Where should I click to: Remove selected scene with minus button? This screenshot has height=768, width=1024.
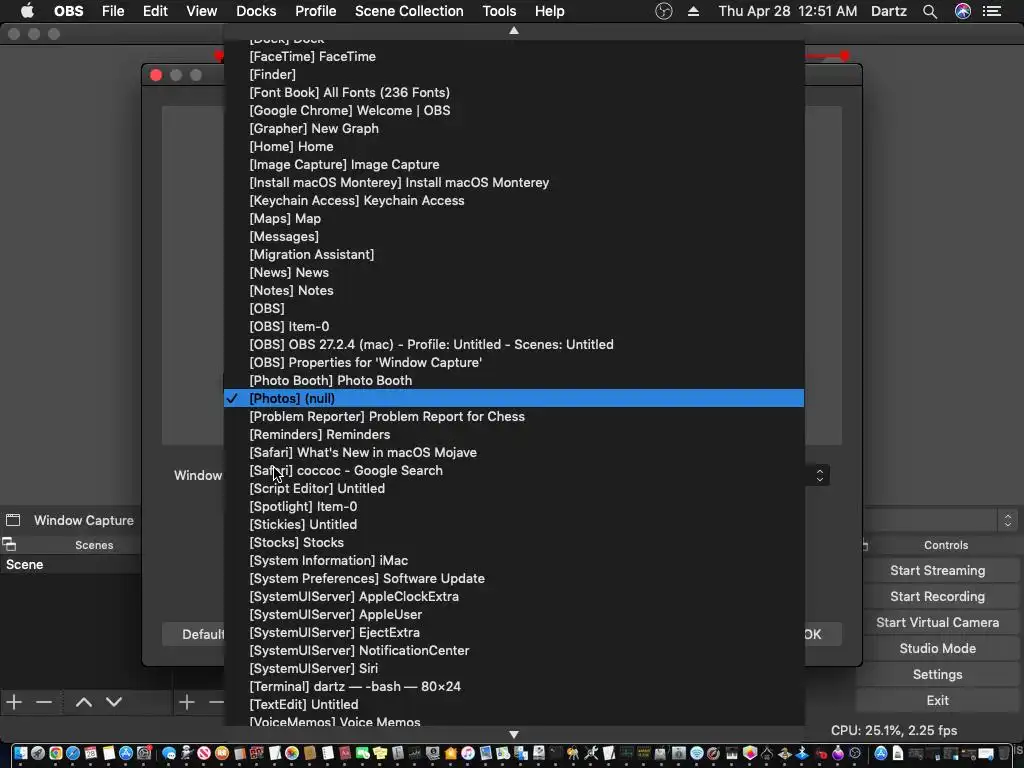tap(44, 702)
